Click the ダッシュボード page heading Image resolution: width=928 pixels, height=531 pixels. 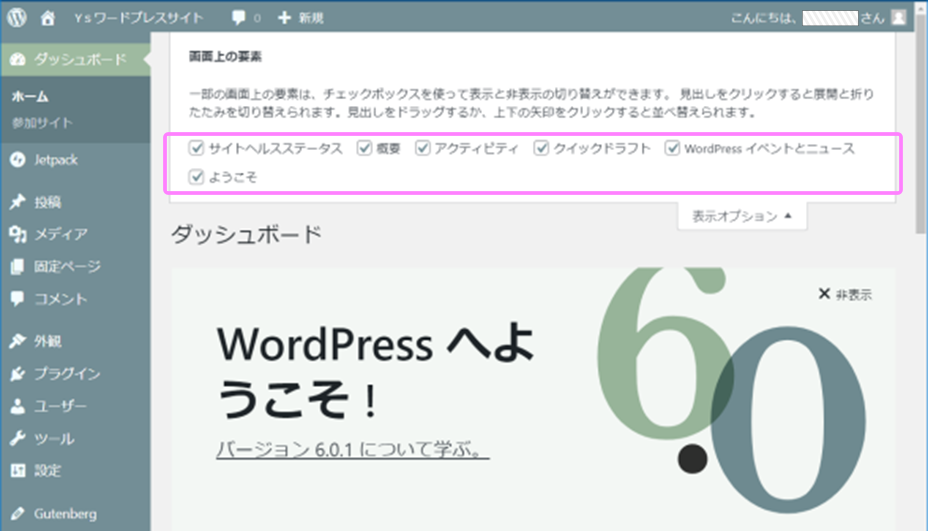coord(246,235)
